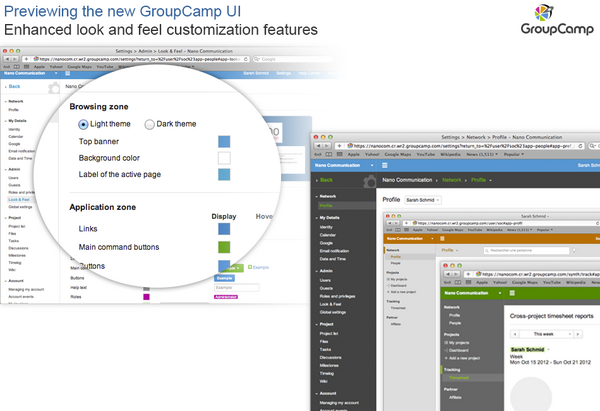
Task: Open the reading list icon in the green-banner window
Action: coord(458,282)
